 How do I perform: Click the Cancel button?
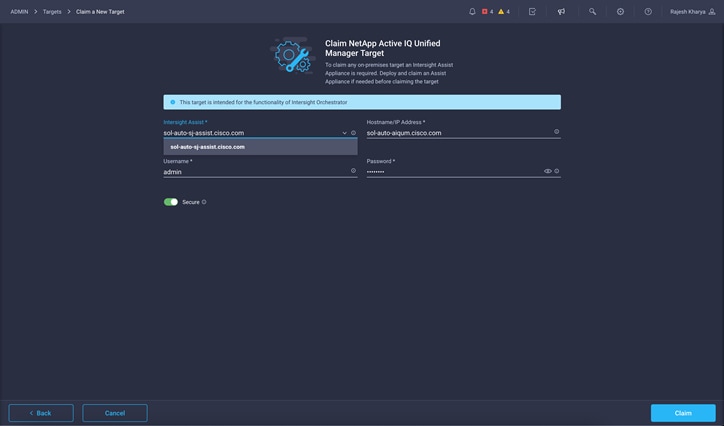point(115,413)
